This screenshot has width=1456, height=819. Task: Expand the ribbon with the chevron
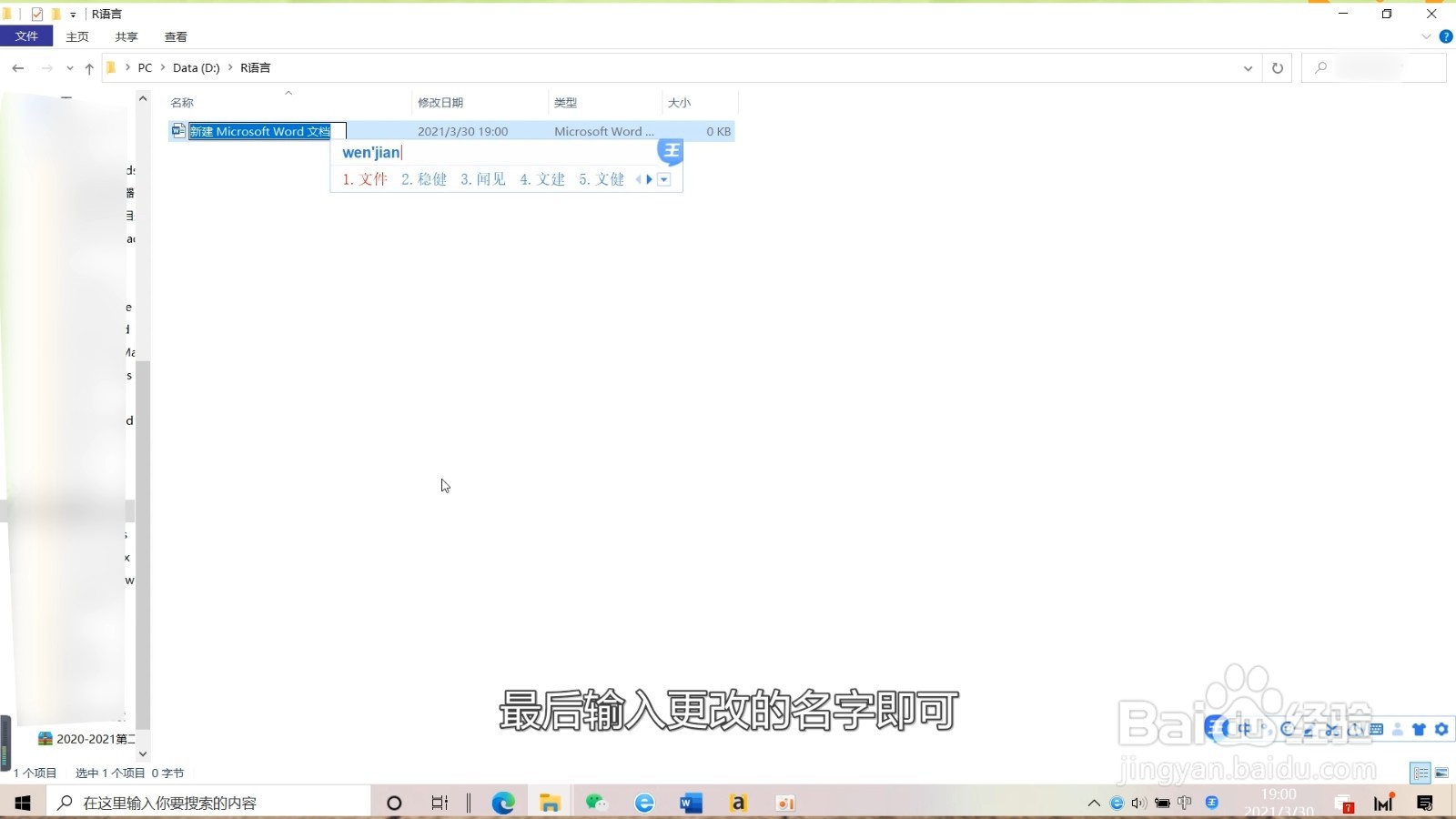click(x=1426, y=36)
